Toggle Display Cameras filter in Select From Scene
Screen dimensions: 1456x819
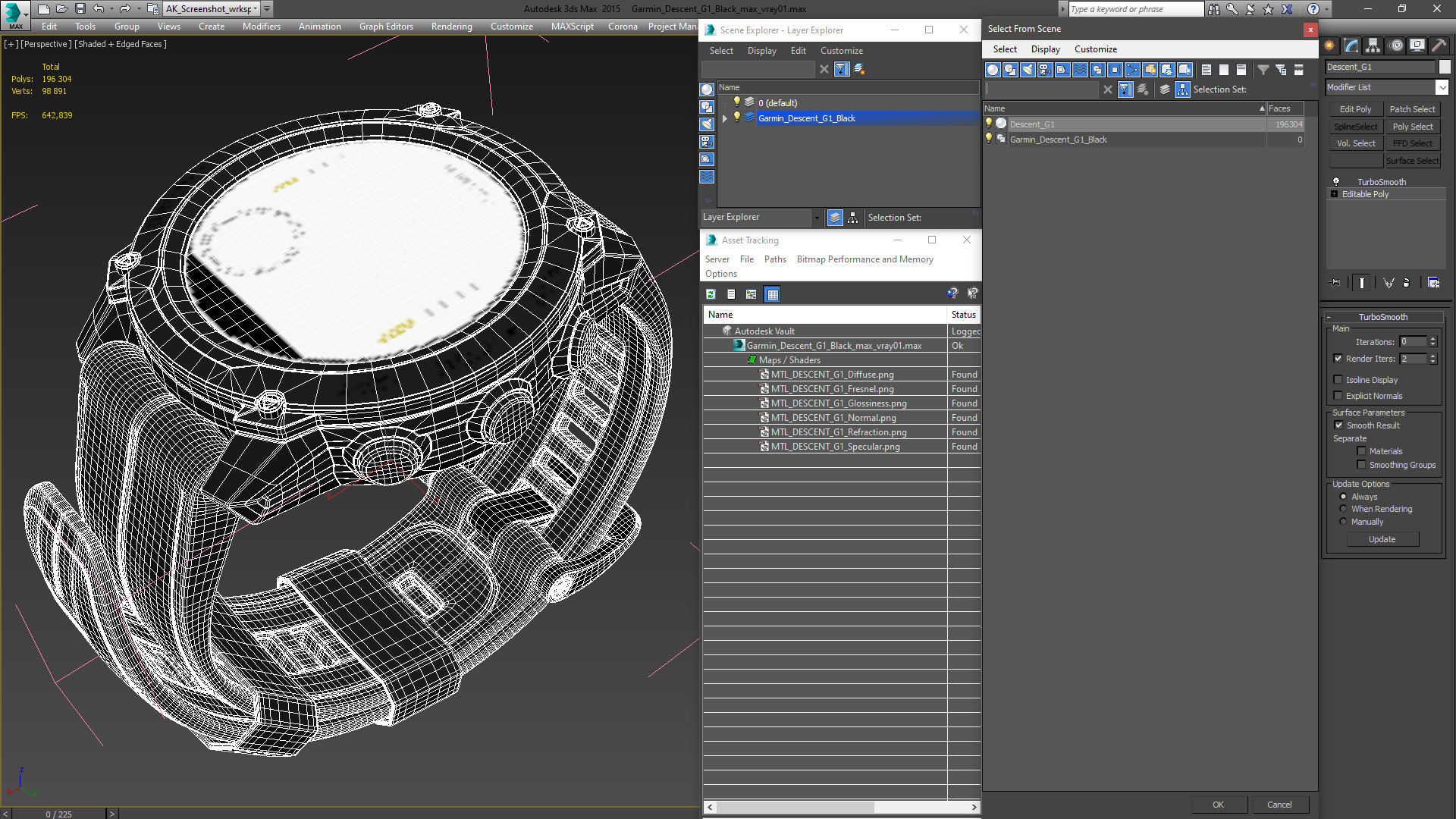coord(1045,70)
